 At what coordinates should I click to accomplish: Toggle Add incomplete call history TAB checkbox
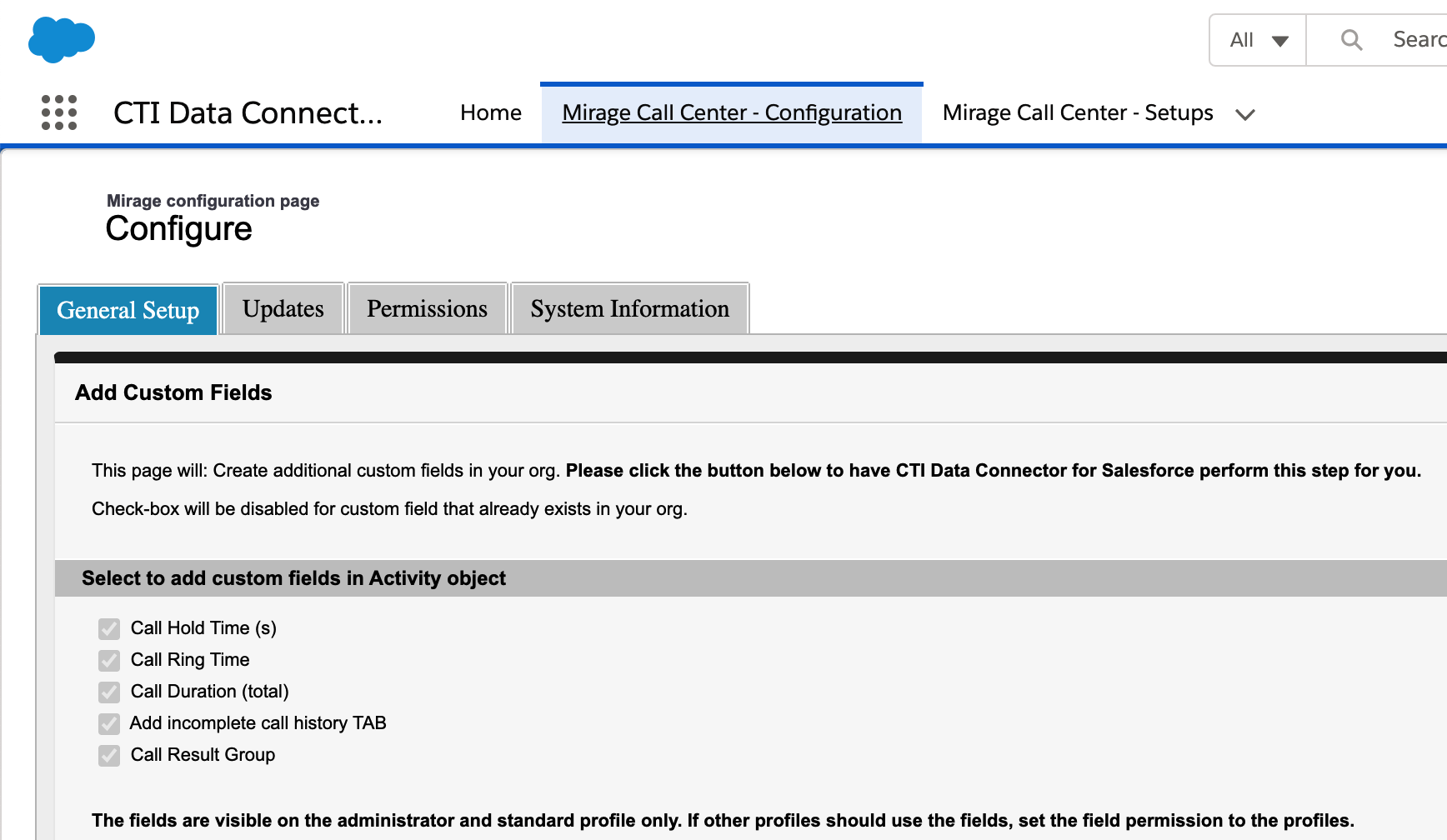[109, 723]
